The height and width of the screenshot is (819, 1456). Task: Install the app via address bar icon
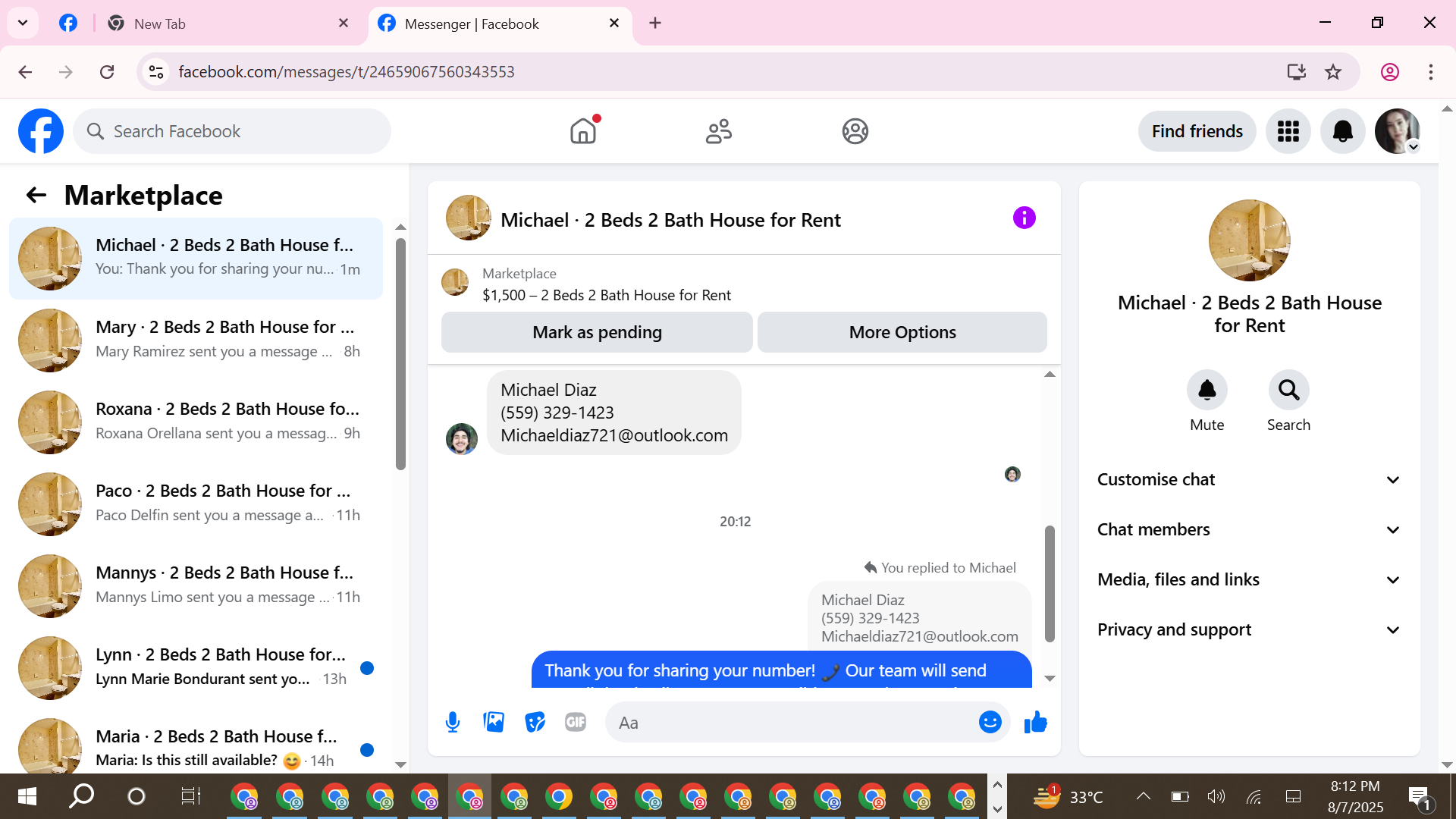click(1297, 72)
